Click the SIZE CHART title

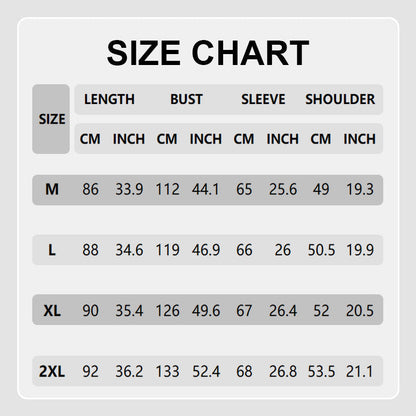click(208, 53)
